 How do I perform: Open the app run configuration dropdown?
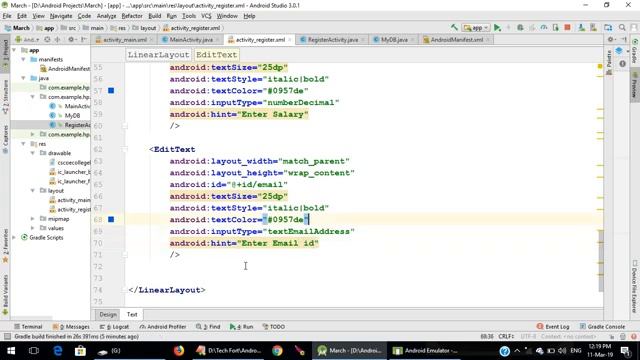click(476, 28)
